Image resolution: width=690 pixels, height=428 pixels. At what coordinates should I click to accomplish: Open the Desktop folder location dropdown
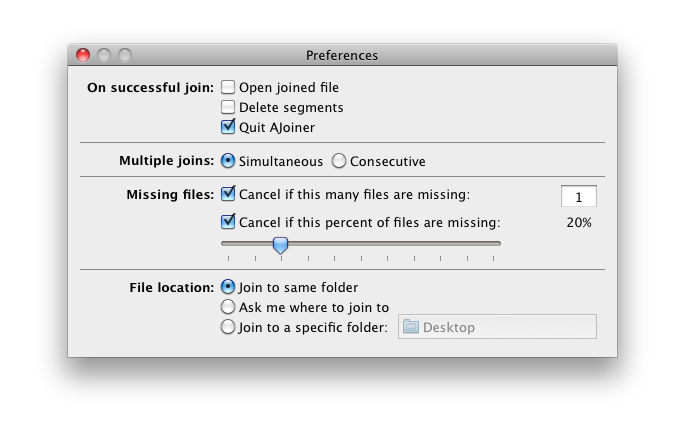(497, 327)
